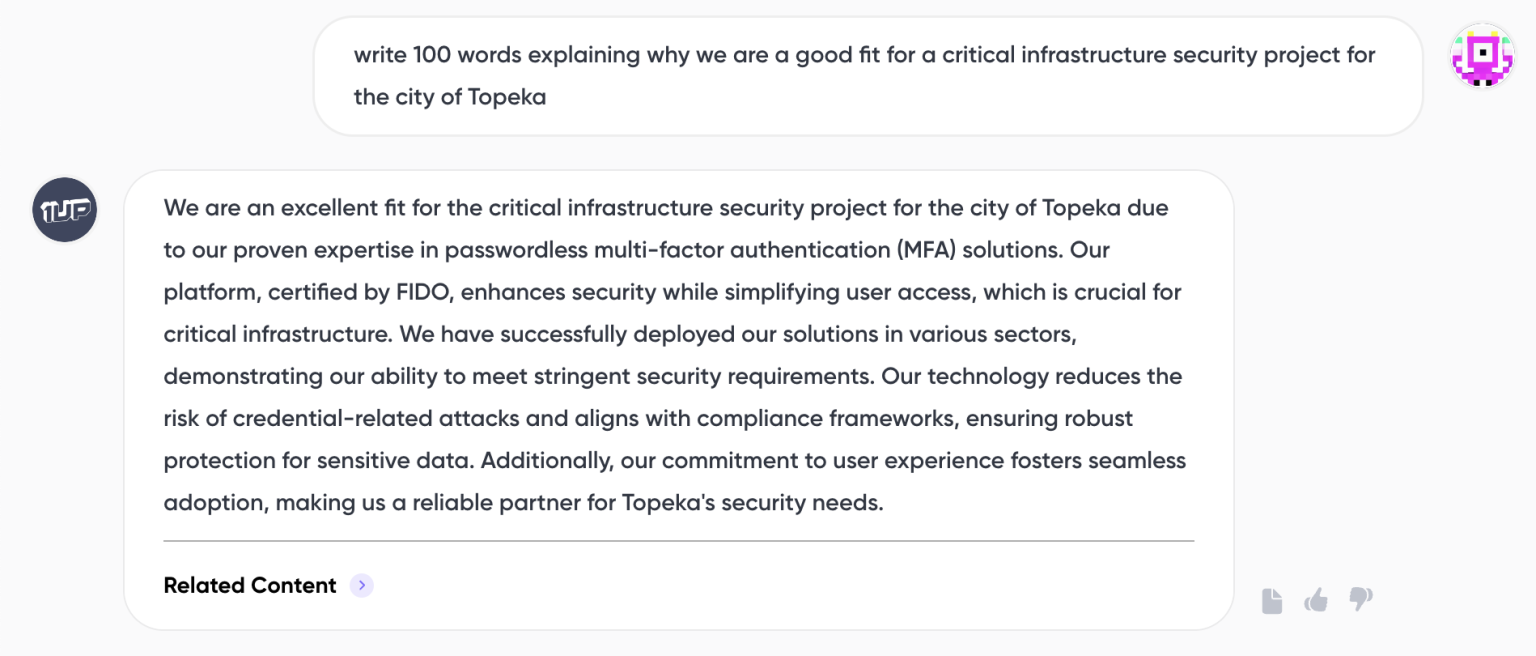Viewport: 1536px width, 656px height.
Task: Click the user prompt starting "write 100 words"
Action: point(520,55)
